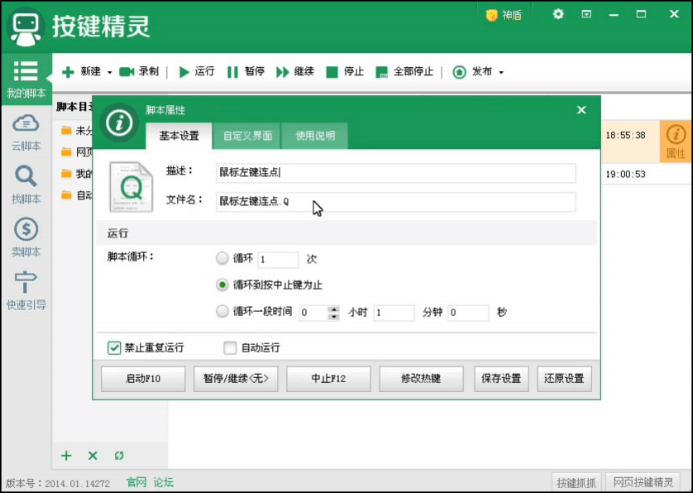This screenshot has height=493, width=693.
Task: Add a folder with the plus icon
Action: click(x=66, y=456)
